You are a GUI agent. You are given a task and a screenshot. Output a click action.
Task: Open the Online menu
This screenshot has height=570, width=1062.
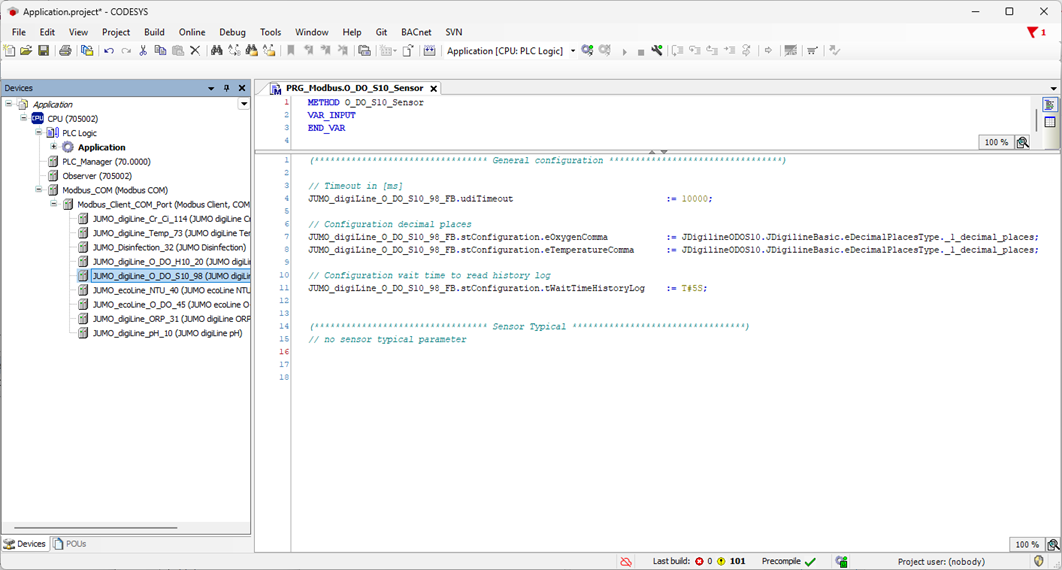coord(192,32)
